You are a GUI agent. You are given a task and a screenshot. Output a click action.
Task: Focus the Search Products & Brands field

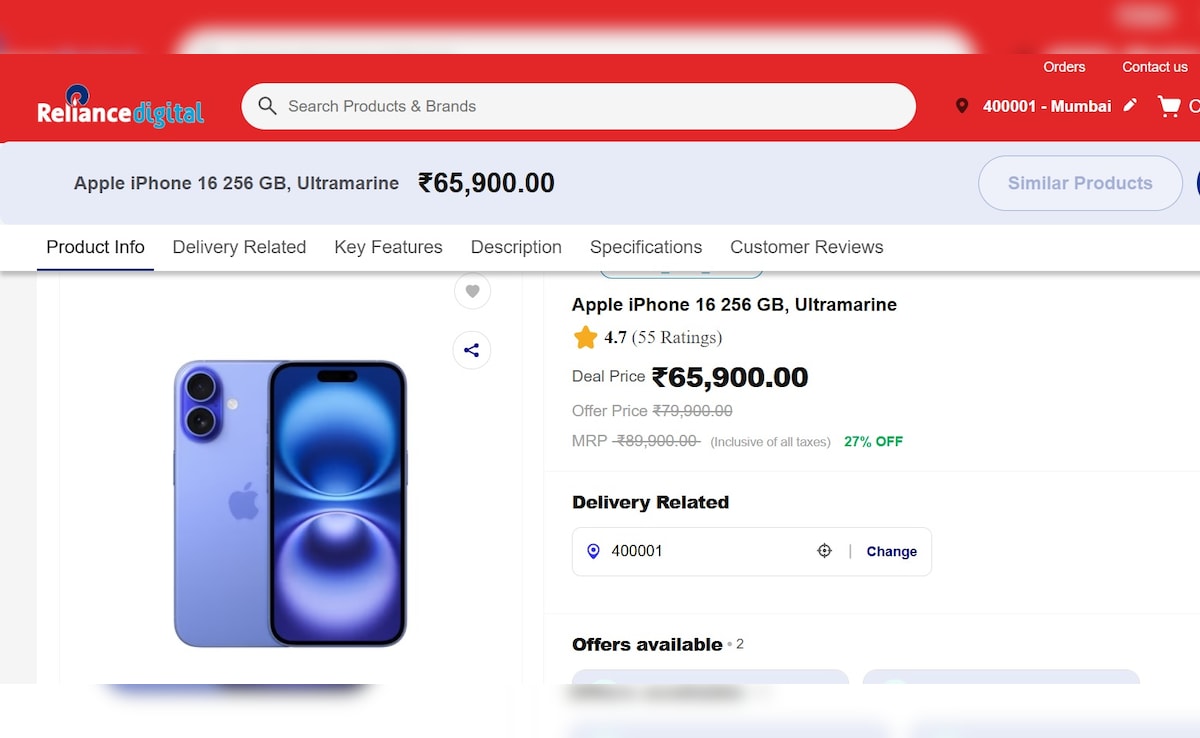590,106
